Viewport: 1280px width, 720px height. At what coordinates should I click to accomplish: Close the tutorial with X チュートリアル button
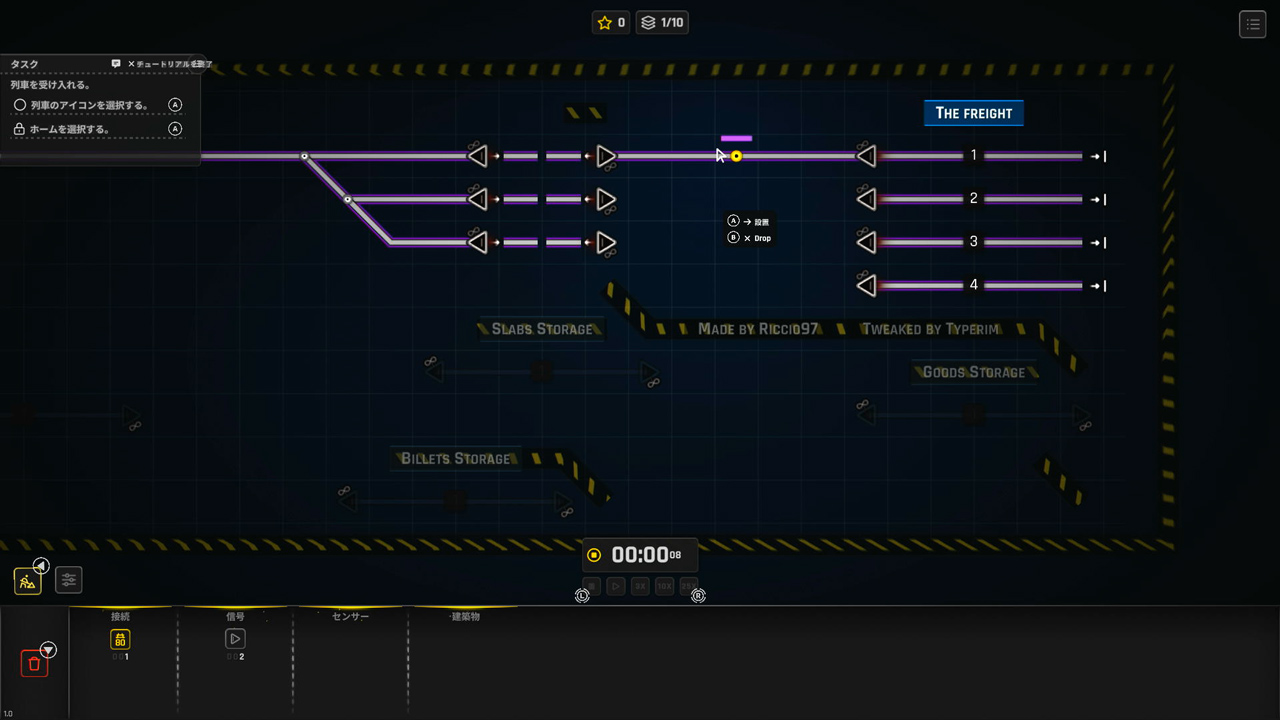[170, 64]
